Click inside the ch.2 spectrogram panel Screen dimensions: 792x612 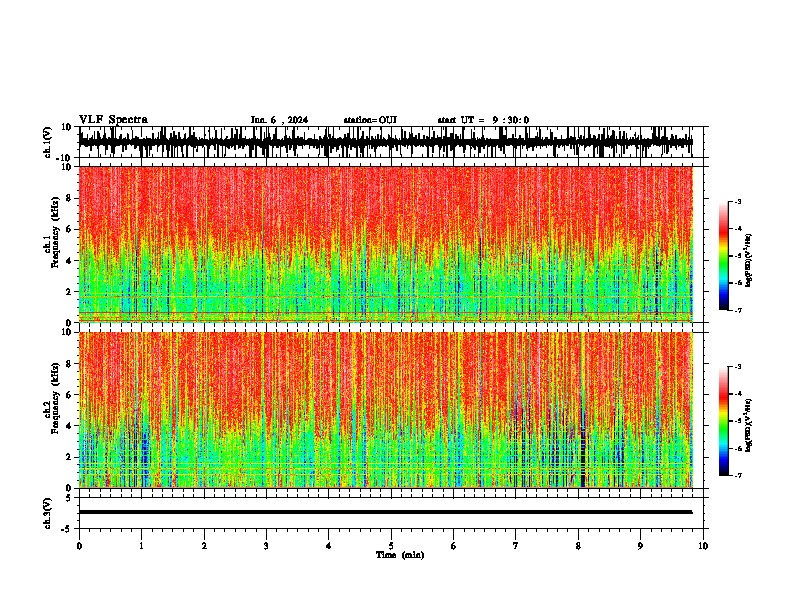386,410
